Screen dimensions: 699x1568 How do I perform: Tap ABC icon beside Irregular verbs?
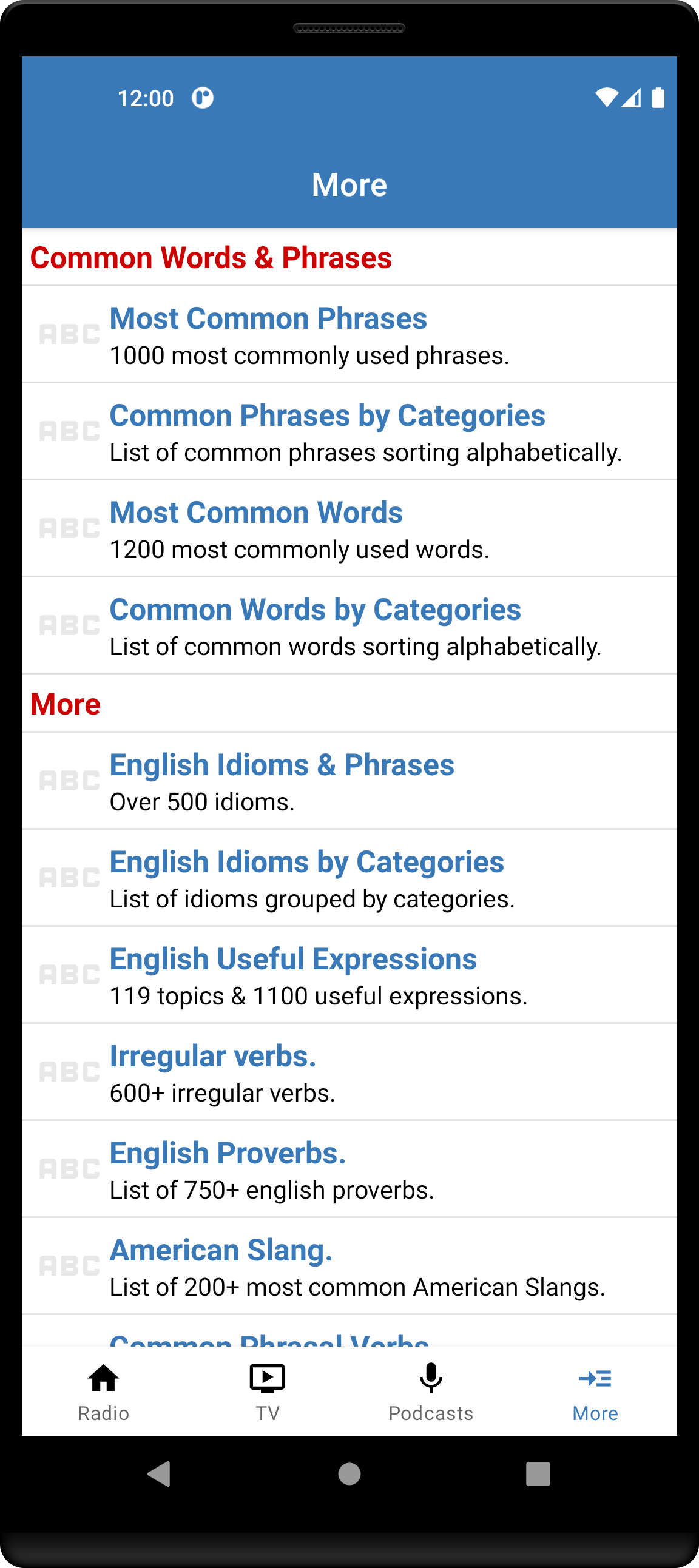pos(69,1072)
